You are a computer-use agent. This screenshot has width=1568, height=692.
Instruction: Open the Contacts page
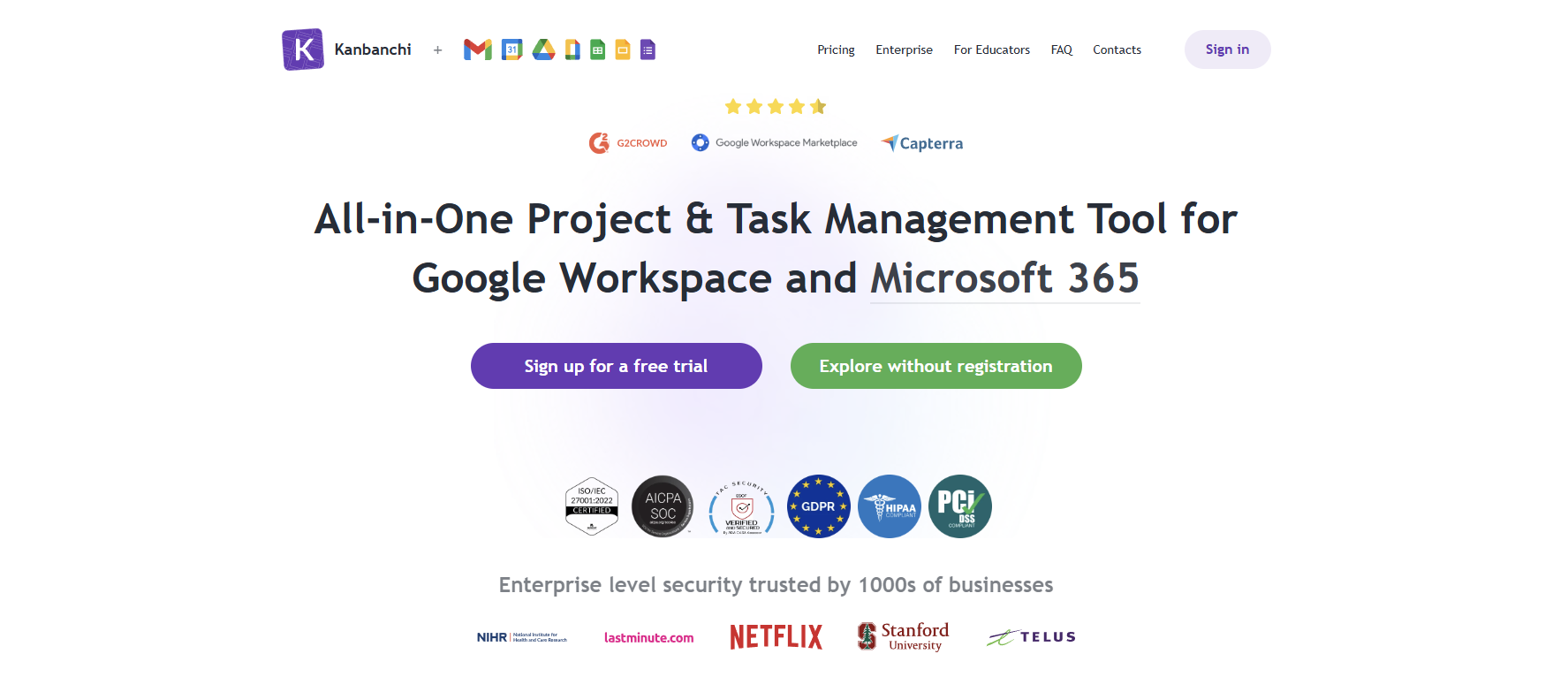[x=1117, y=49]
